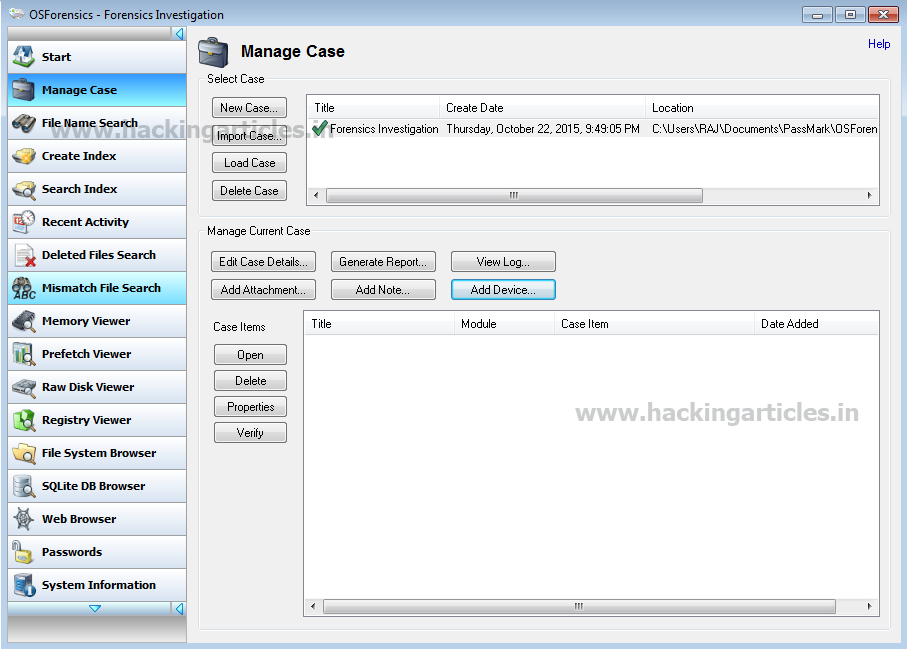
Task: Click the File System Browser folder icon
Action: tap(24, 453)
